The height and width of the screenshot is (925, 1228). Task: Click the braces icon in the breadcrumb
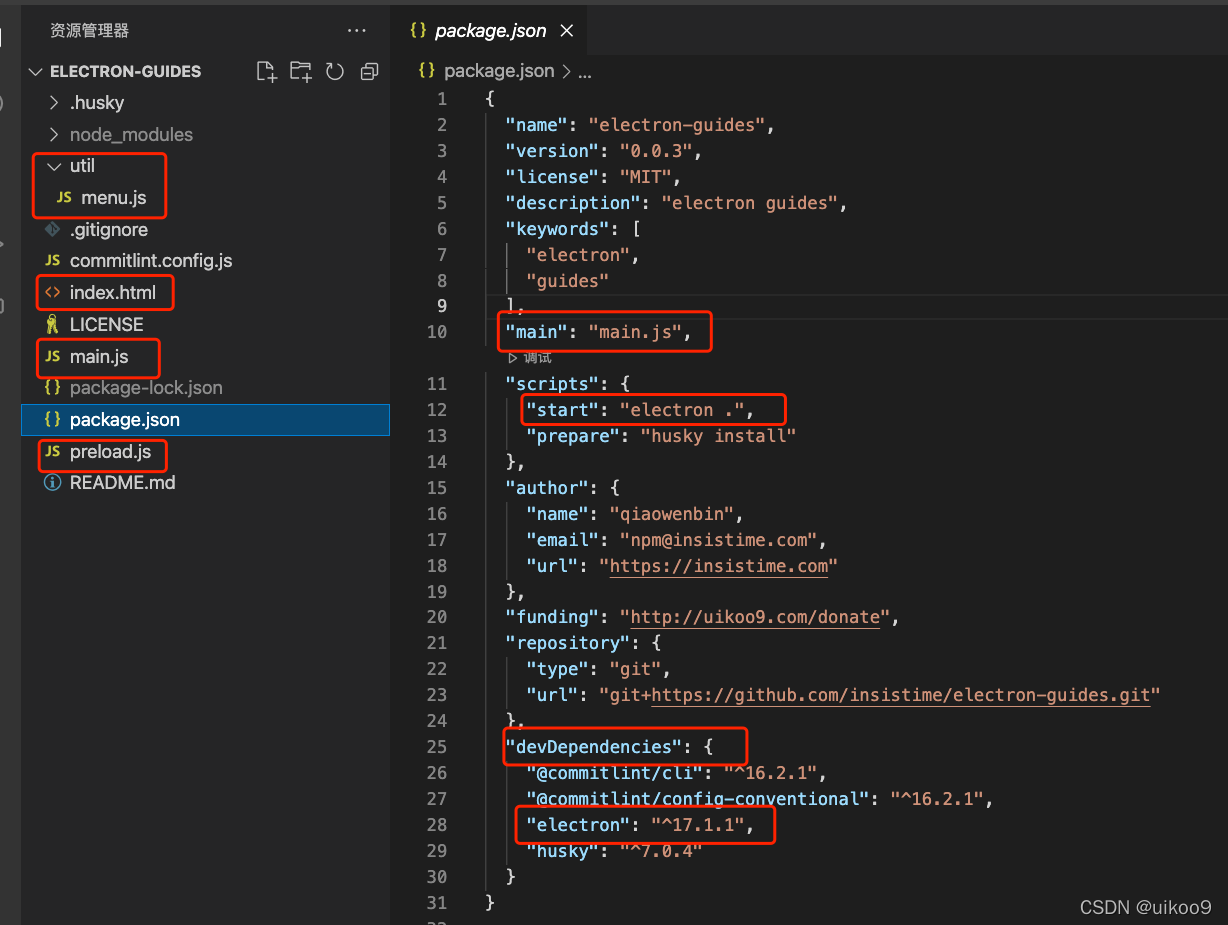click(425, 71)
